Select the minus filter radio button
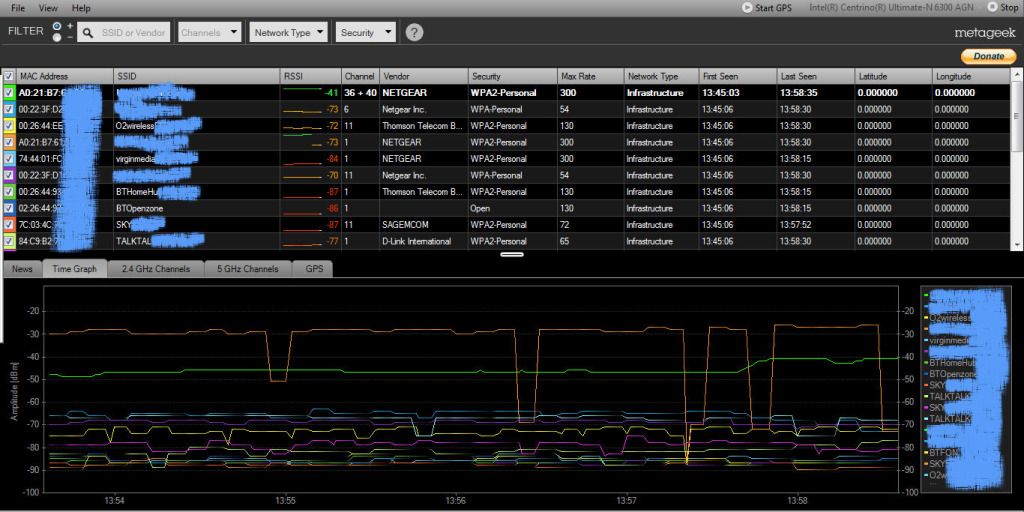The image size is (1024, 512). click(57, 38)
